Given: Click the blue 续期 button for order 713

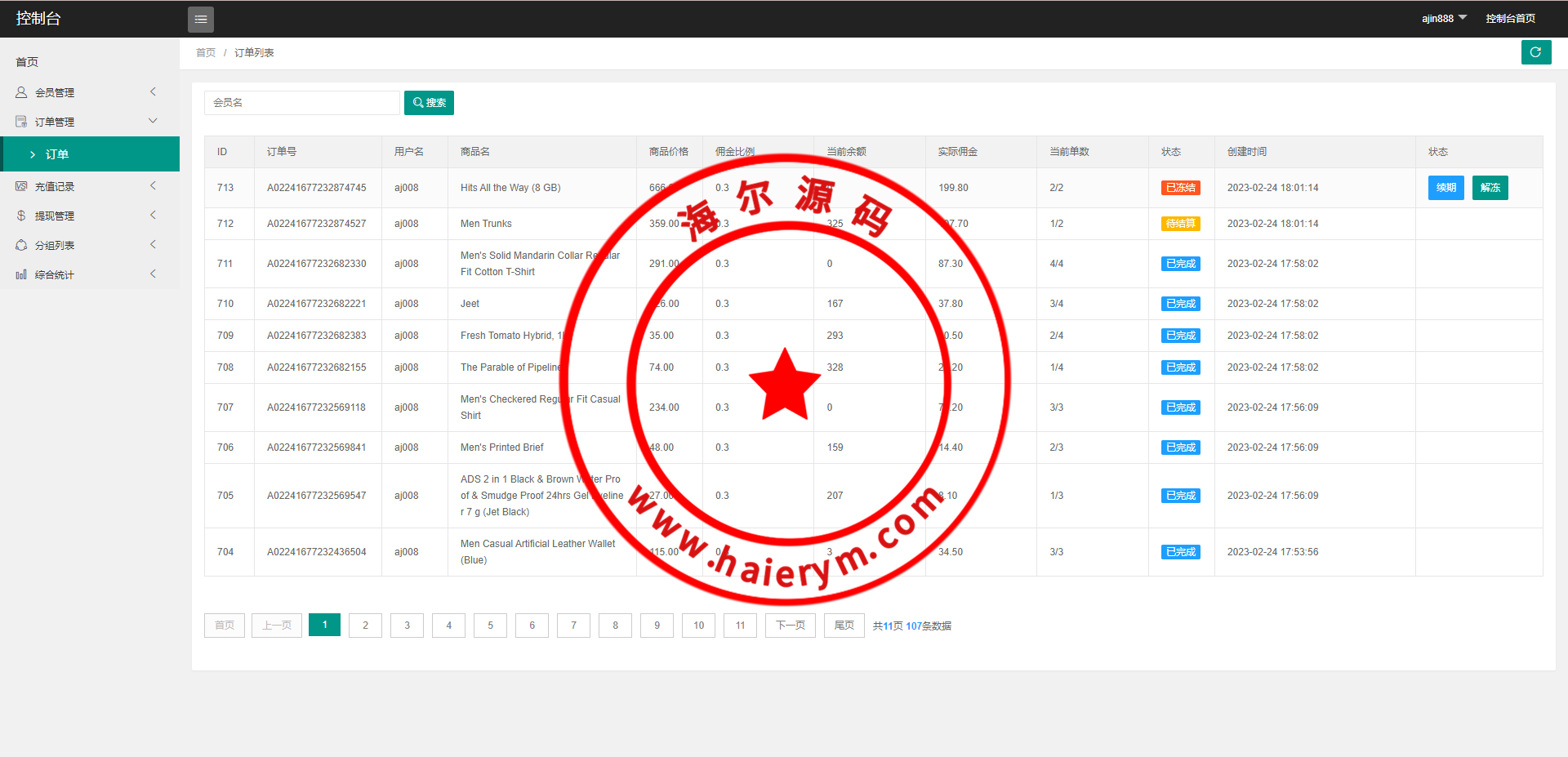Looking at the screenshot, I should click(1445, 188).
